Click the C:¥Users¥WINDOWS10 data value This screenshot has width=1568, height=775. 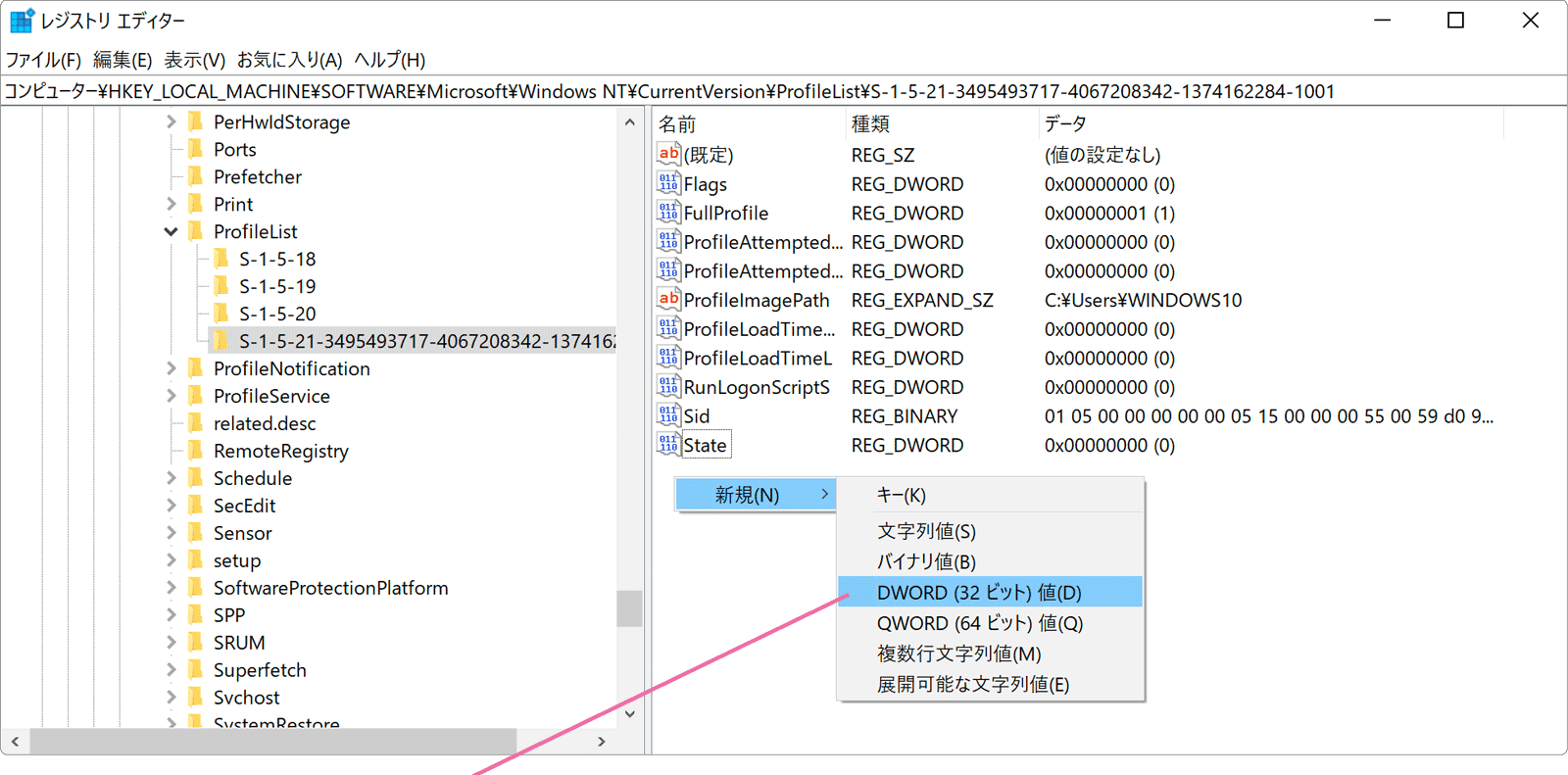(1143, 300)
